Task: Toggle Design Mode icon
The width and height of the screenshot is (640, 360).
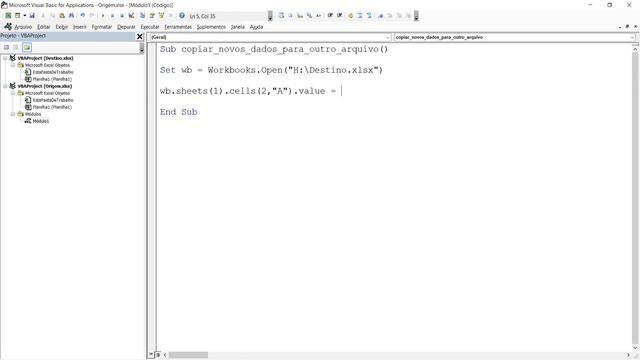Action: coord(131,16)
